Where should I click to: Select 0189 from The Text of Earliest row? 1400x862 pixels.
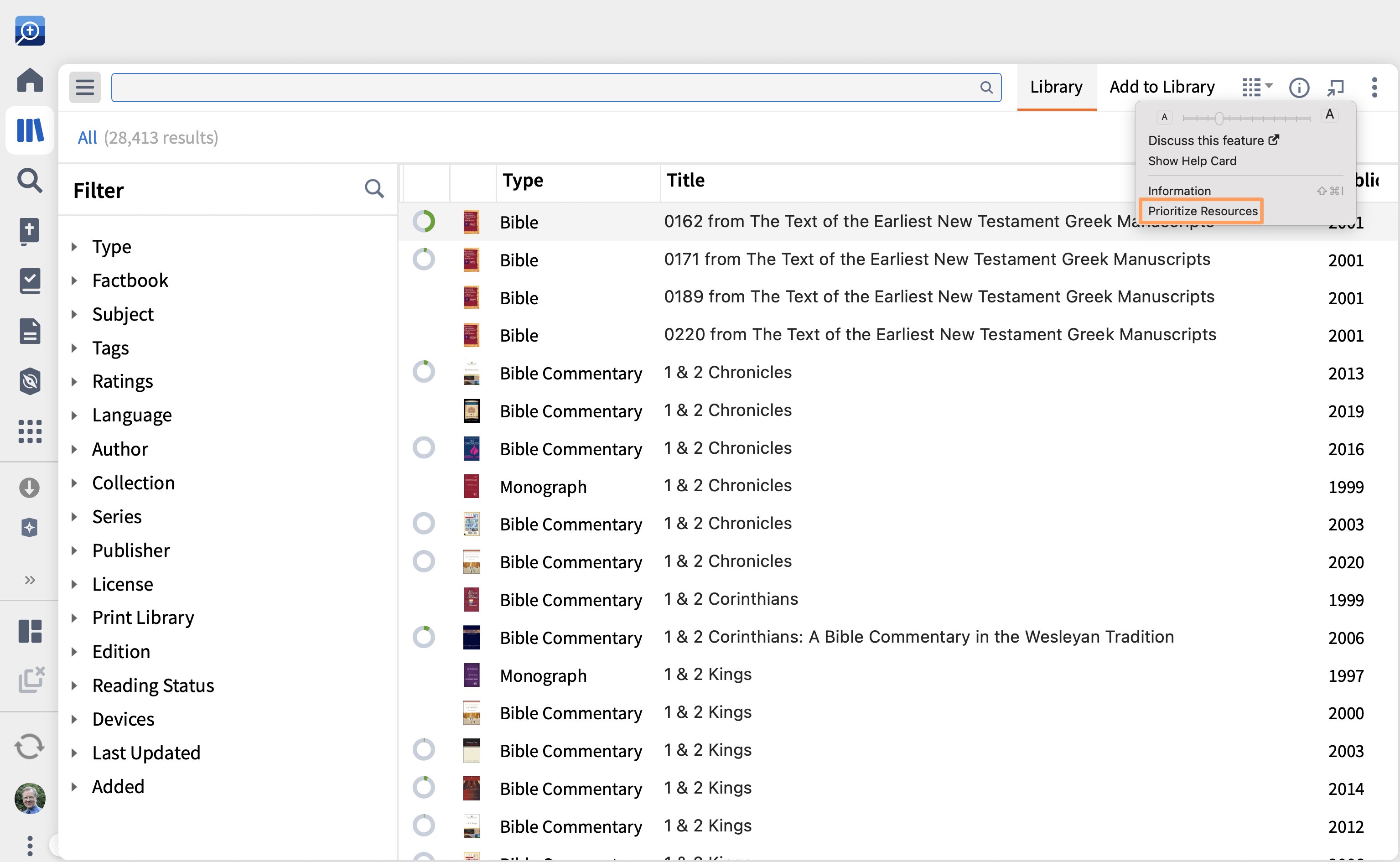click(x=899, y=297)
